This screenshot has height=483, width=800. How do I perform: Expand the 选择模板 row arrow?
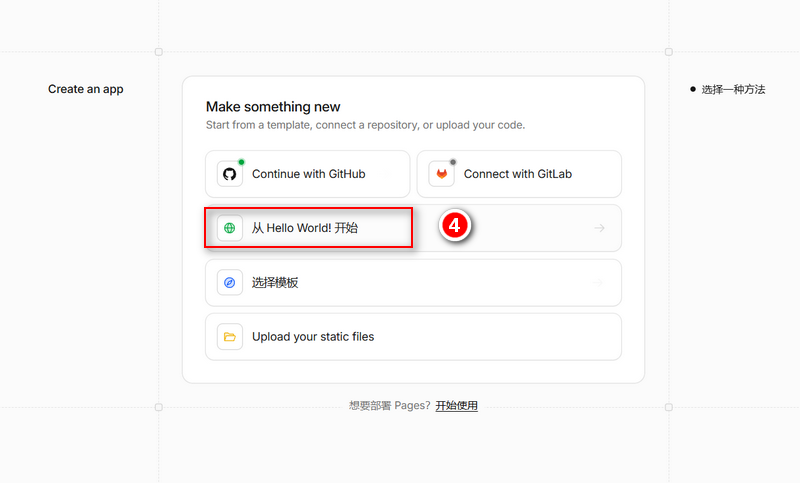pyautogui.click(x=598, y=283)
